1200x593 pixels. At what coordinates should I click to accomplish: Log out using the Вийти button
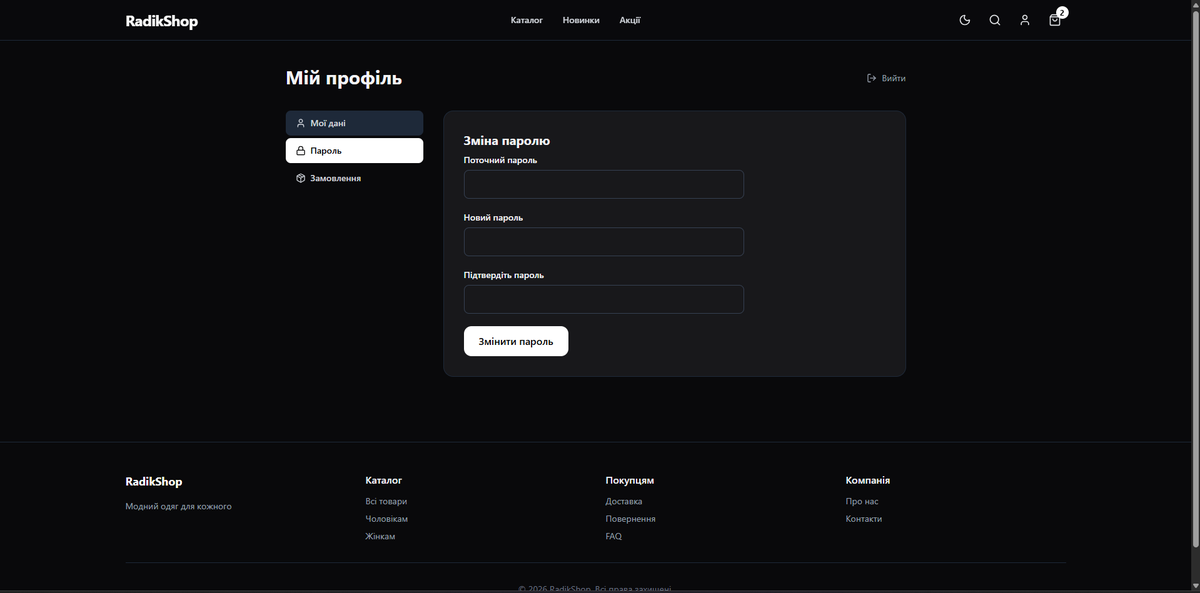click(x=886, y=78)
